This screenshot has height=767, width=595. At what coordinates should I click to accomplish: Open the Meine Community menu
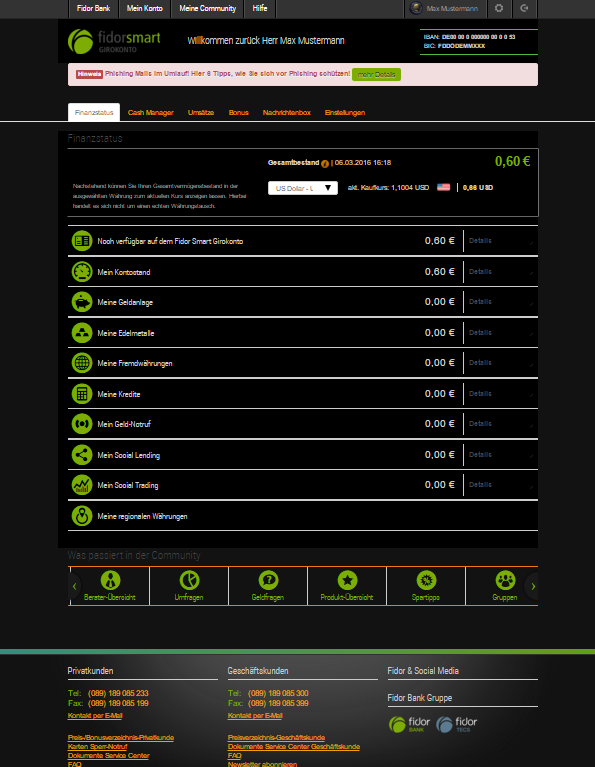[x=207, y=8]
